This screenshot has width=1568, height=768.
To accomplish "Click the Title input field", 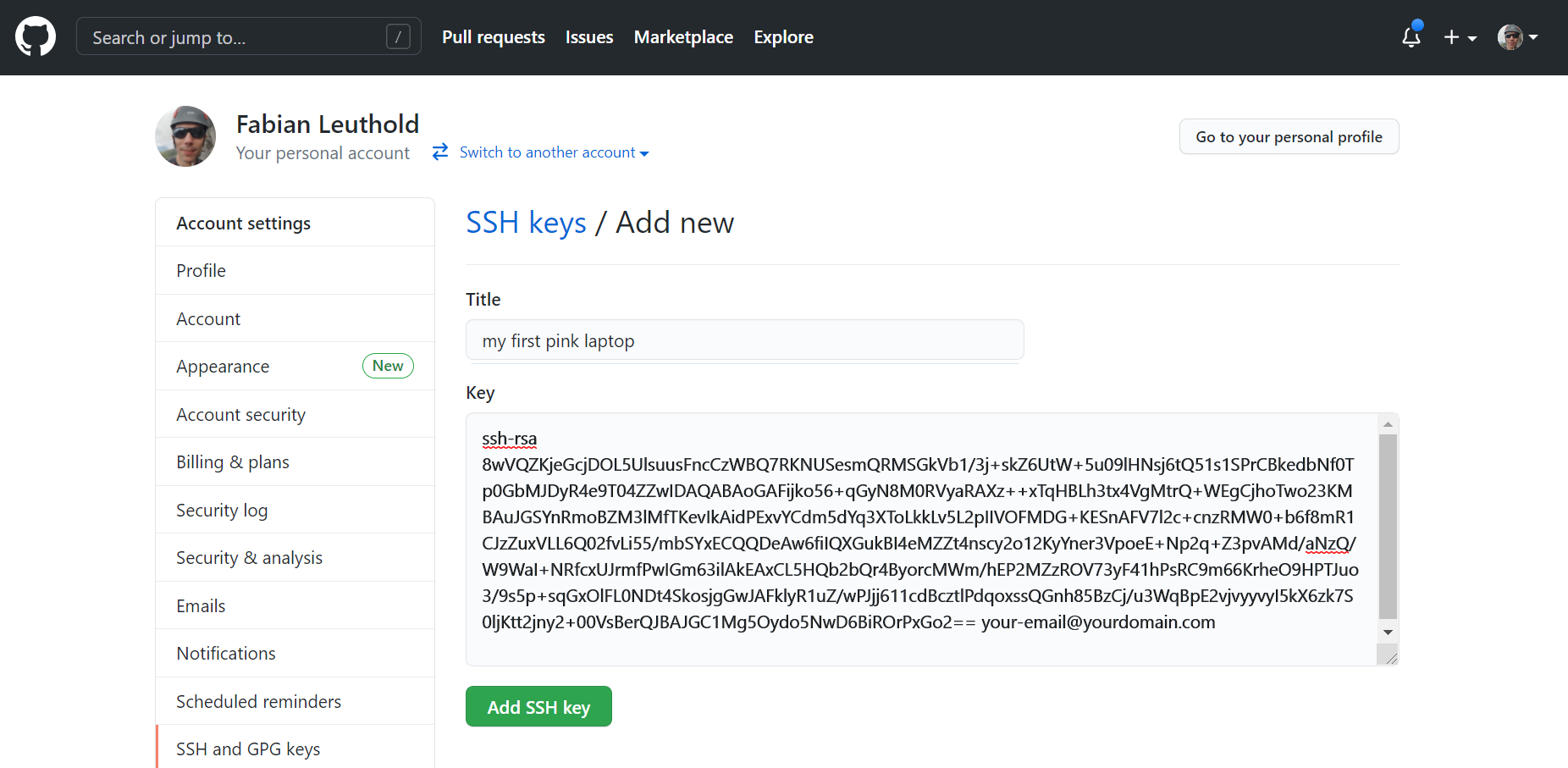I will (744, 340).
